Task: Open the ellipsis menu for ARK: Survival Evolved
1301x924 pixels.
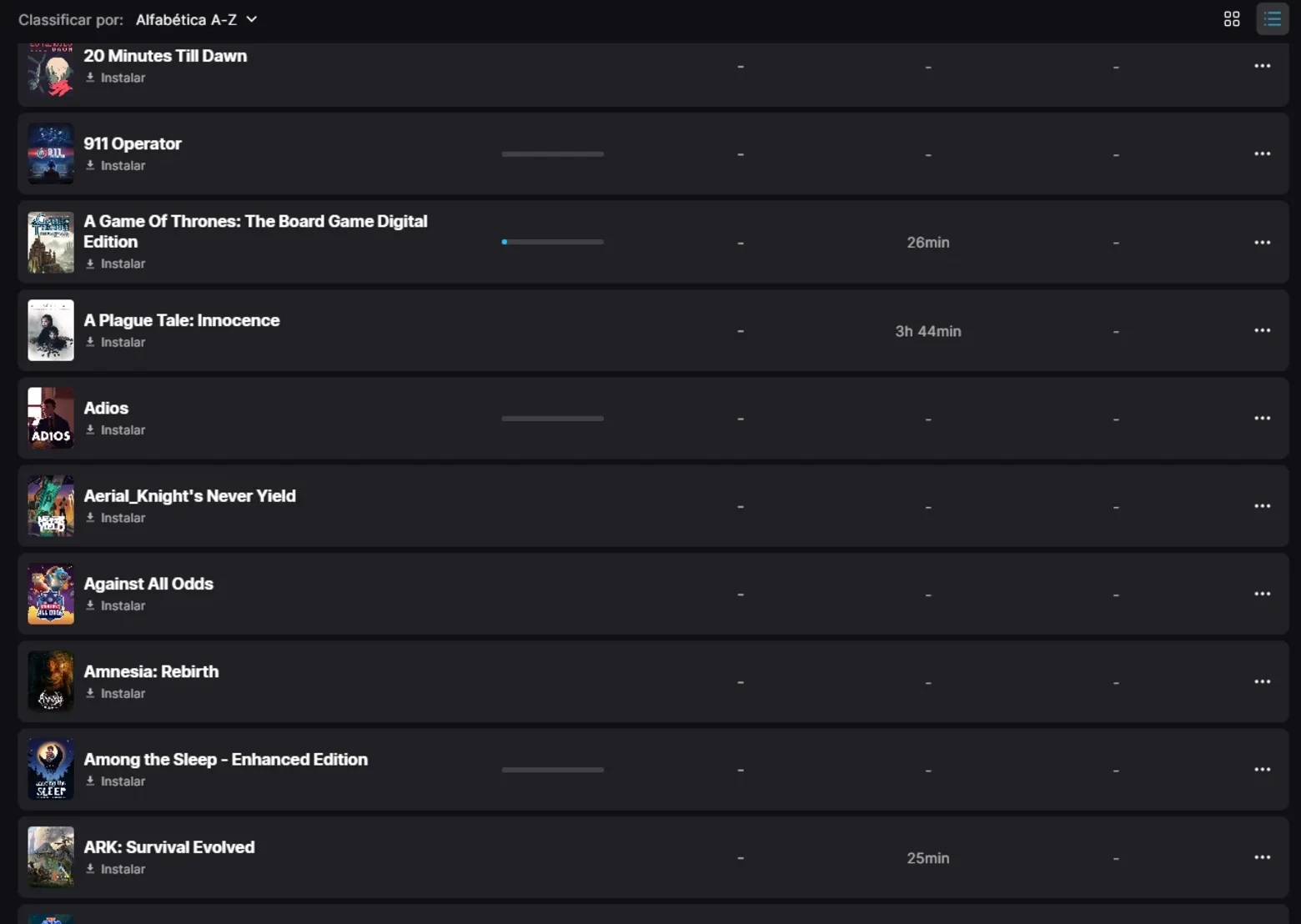Action: [x=1262, y=857]
